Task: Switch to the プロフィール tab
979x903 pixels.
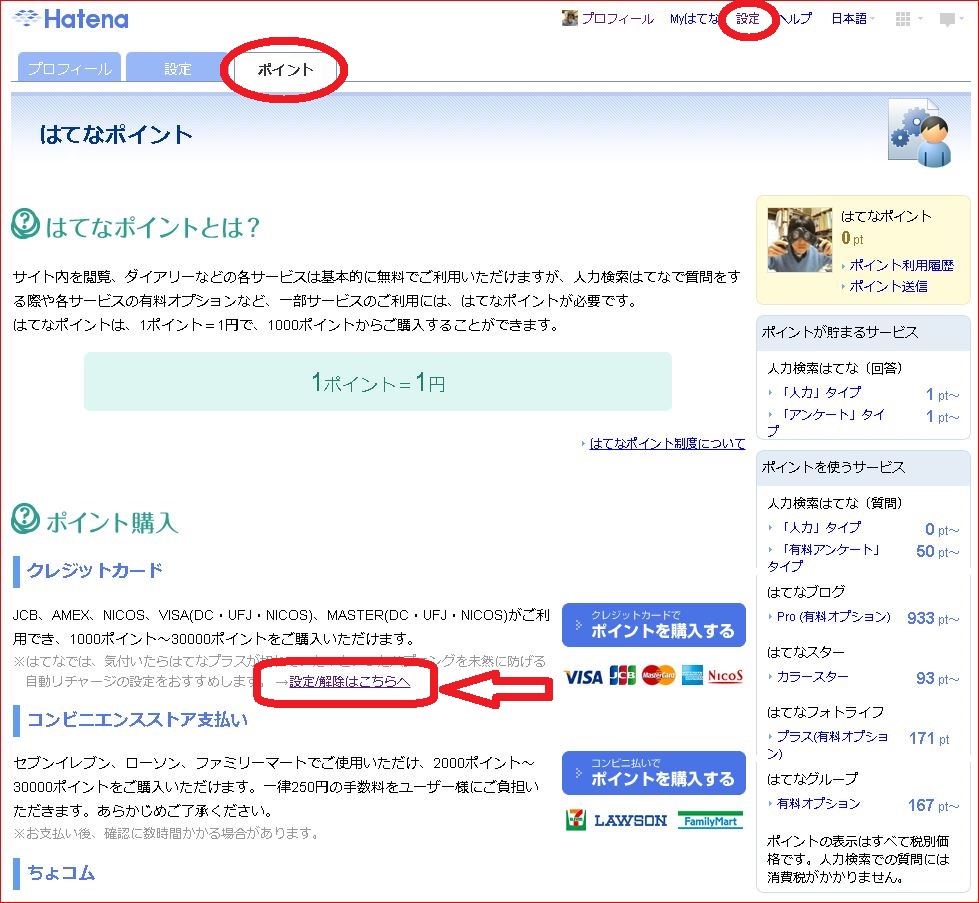Action: (x=69, y=67)
